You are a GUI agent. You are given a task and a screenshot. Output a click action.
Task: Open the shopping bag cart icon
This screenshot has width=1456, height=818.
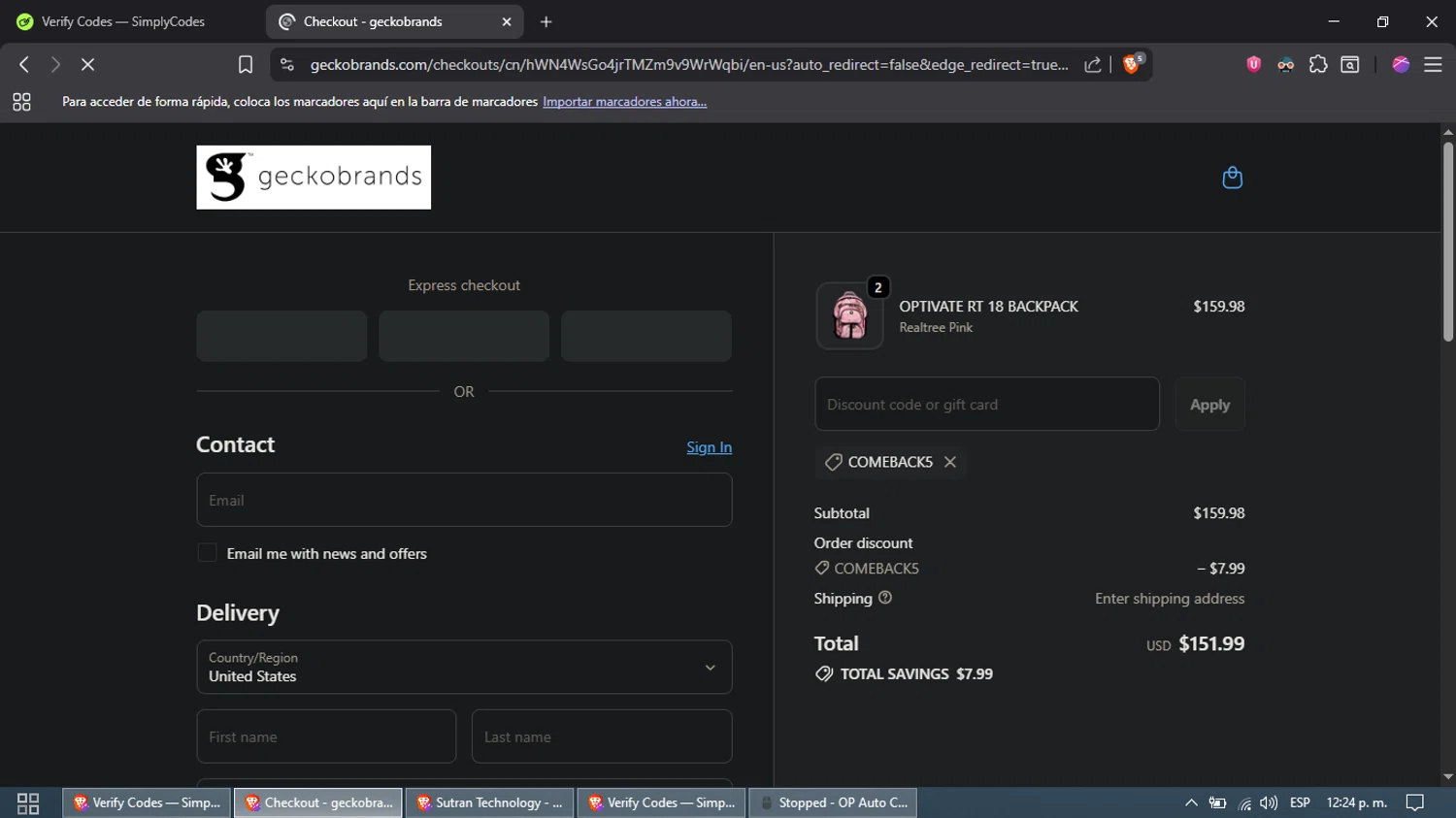tap(1232, 178)
